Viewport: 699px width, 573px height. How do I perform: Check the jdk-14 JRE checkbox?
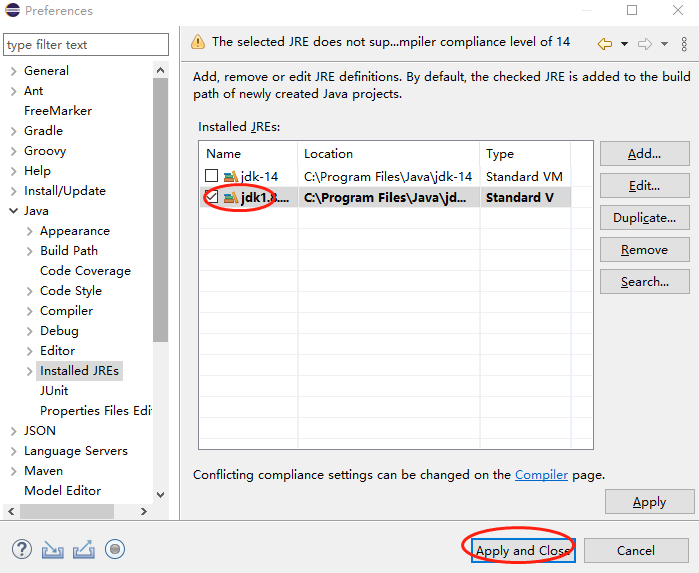(212, 177)
